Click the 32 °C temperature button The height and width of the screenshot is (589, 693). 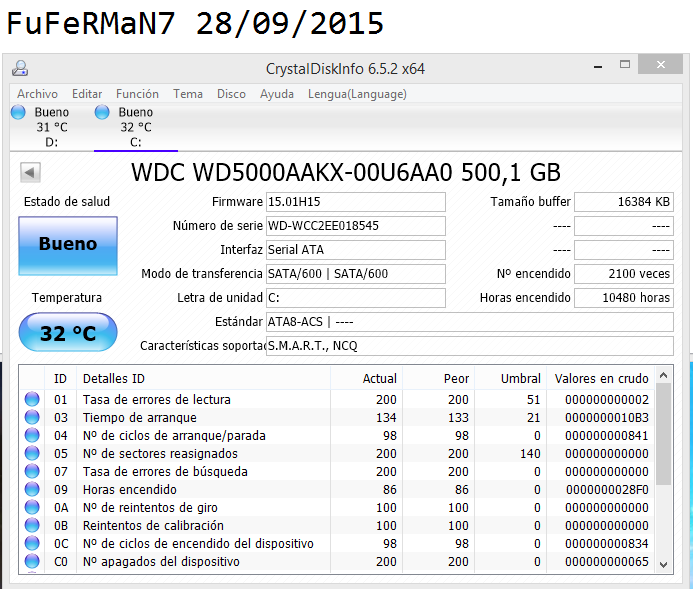click(68, 333)
